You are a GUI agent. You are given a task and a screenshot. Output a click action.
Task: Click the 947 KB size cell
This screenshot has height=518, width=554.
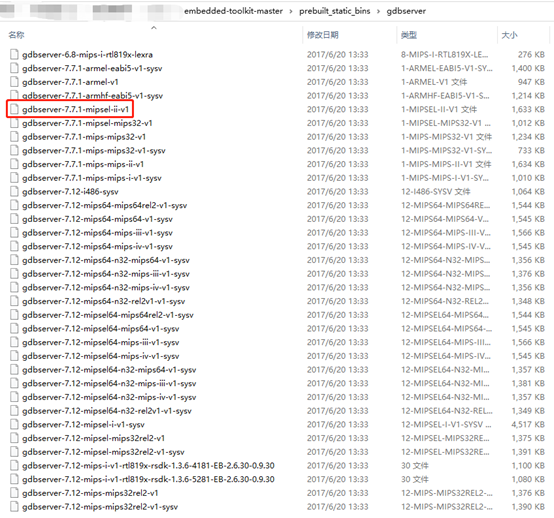click(531, 82)
